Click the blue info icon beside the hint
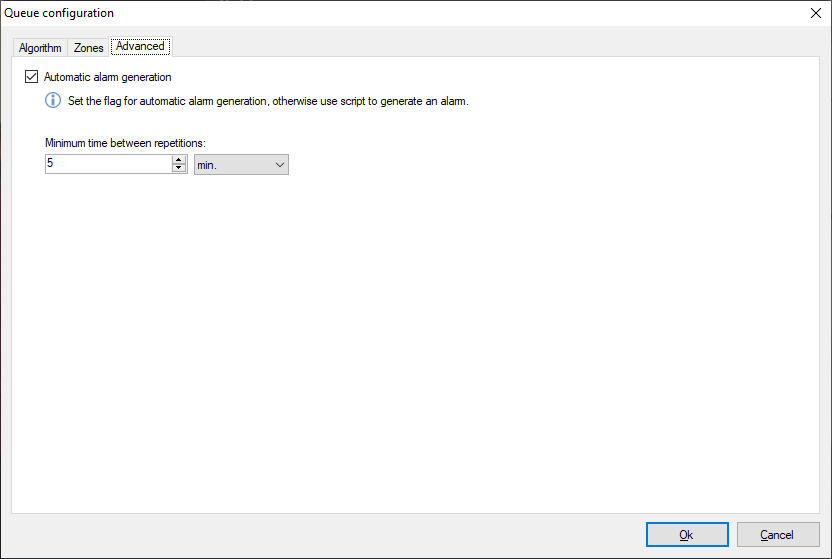The width and height of the screenshot is (832, 559). [x=53, y=101]
